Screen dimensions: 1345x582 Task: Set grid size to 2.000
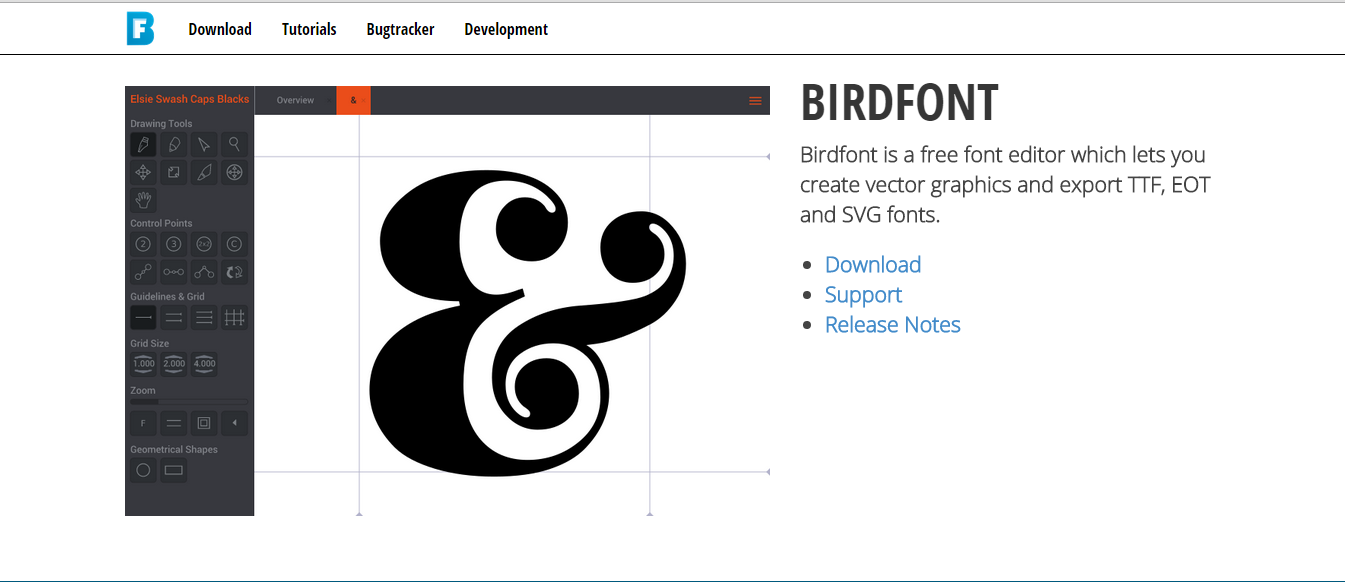coord(173,364)
